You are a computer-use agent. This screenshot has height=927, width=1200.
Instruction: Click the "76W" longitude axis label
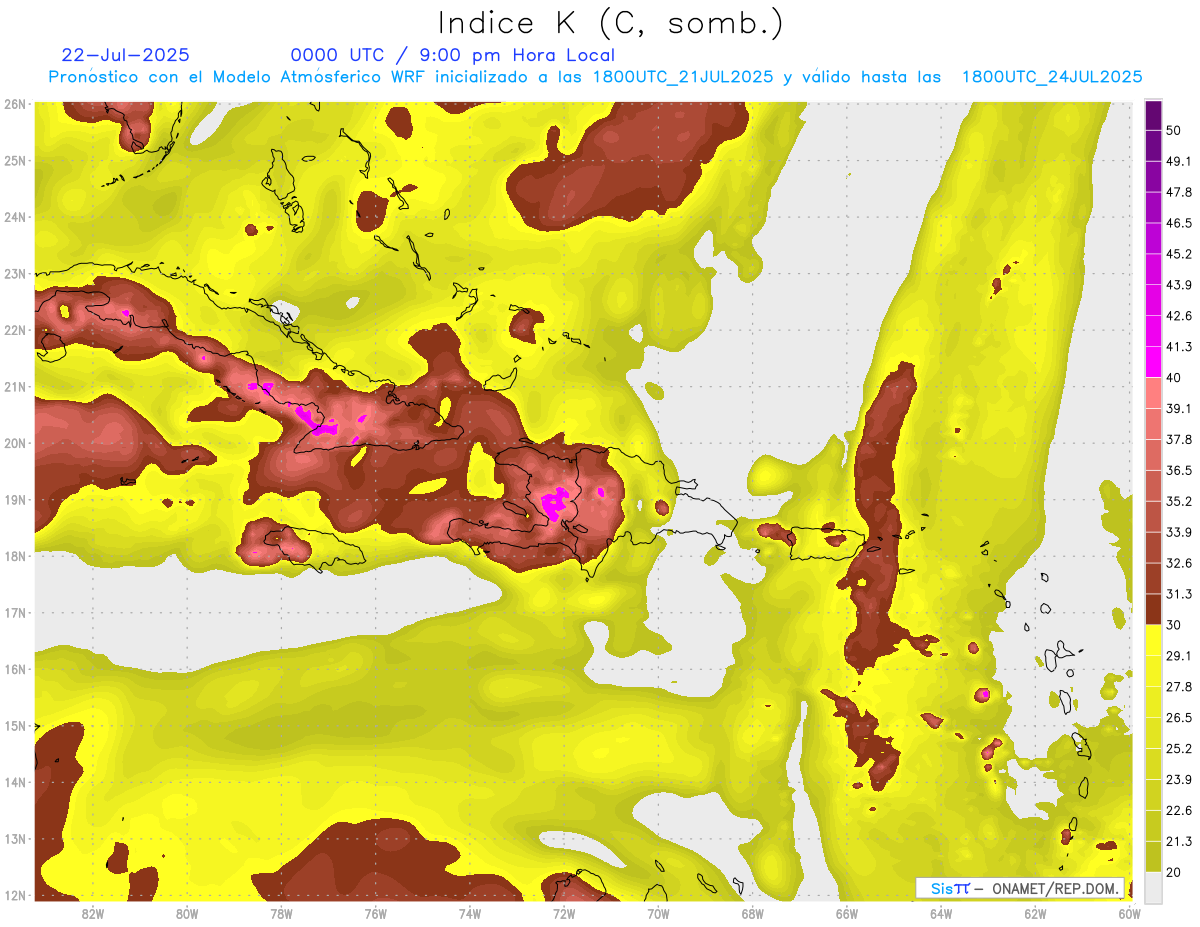[x=376, y=914]
